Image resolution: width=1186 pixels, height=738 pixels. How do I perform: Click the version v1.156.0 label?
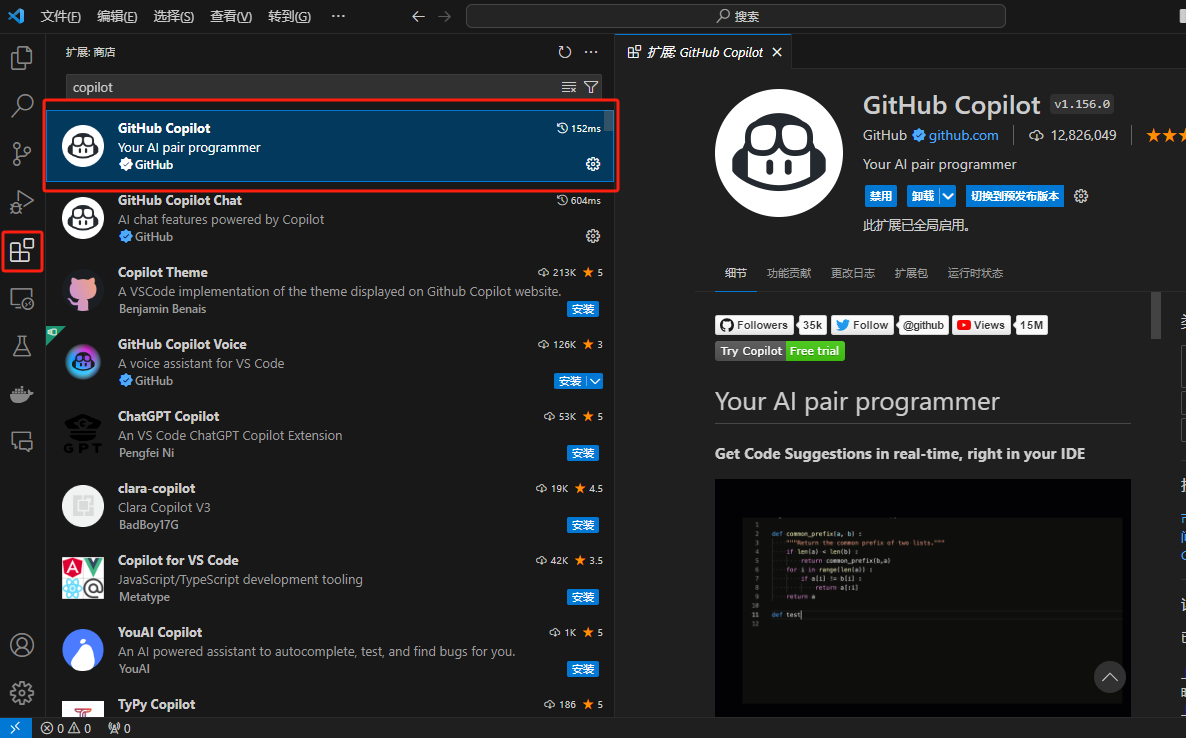(x=1082, y=104)
